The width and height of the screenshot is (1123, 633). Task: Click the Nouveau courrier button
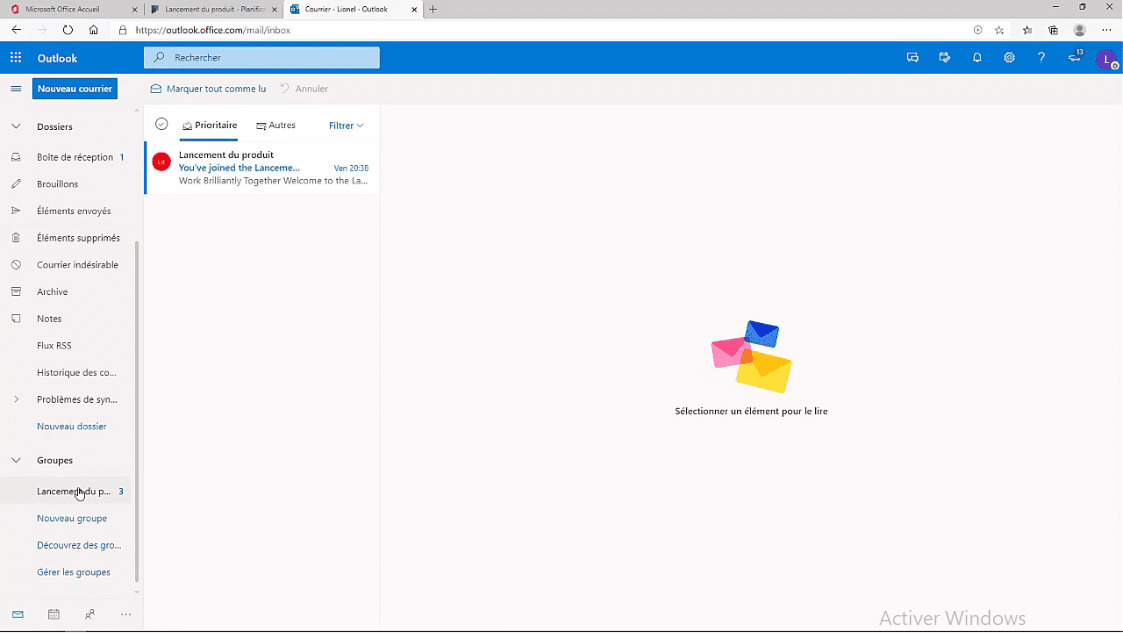coord(74,89)
